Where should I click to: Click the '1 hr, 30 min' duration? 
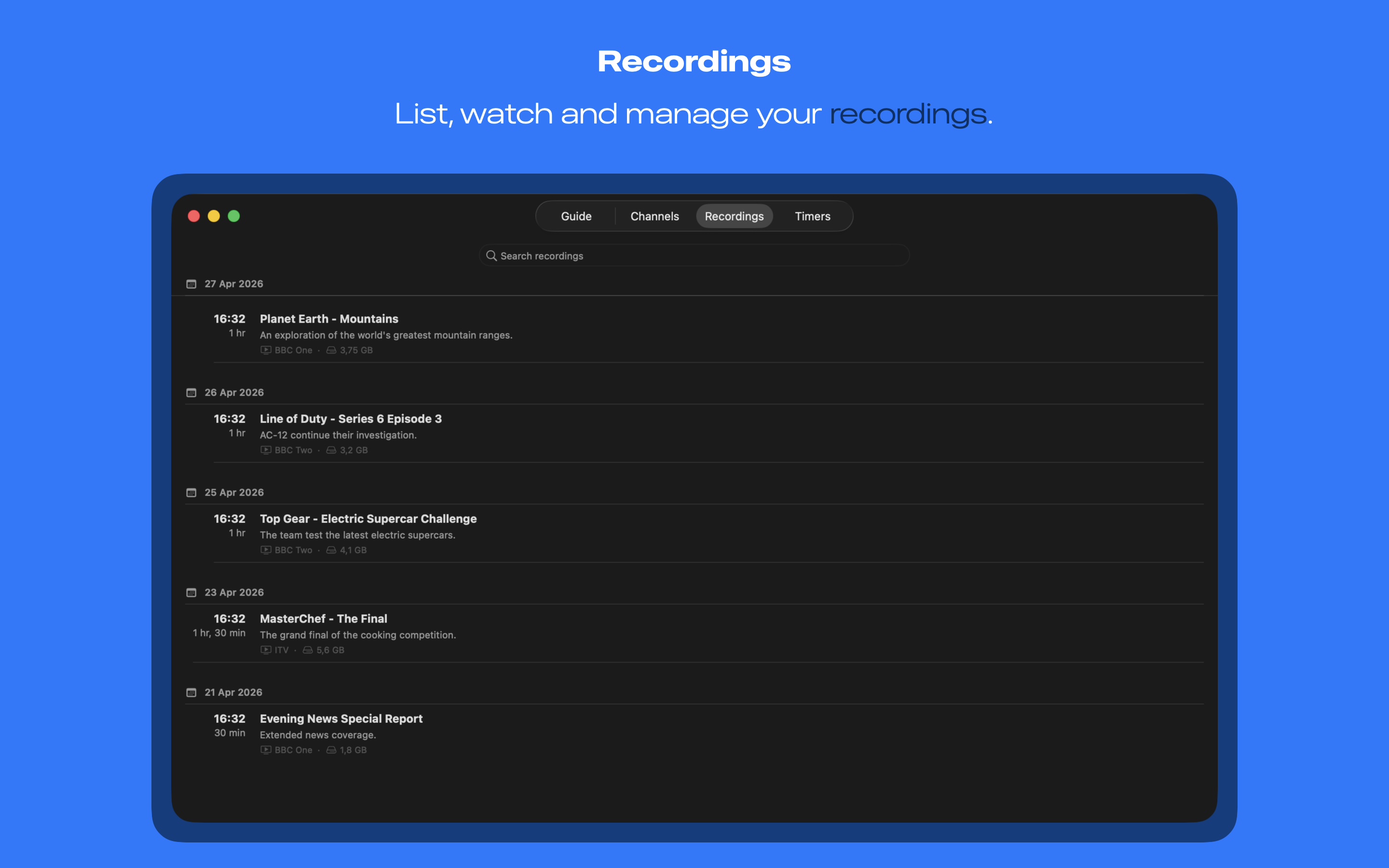[218, 633]
